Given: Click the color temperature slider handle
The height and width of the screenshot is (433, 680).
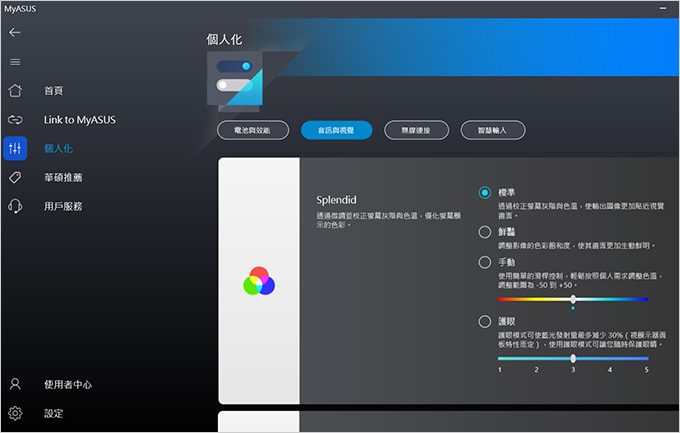Looking at the screenshot, I should [573, 299].
